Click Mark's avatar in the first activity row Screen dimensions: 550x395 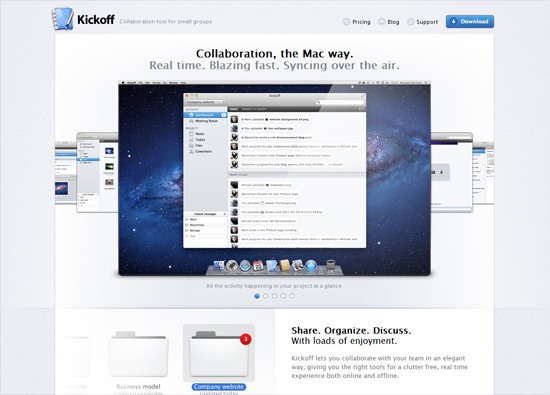point(234,120)
